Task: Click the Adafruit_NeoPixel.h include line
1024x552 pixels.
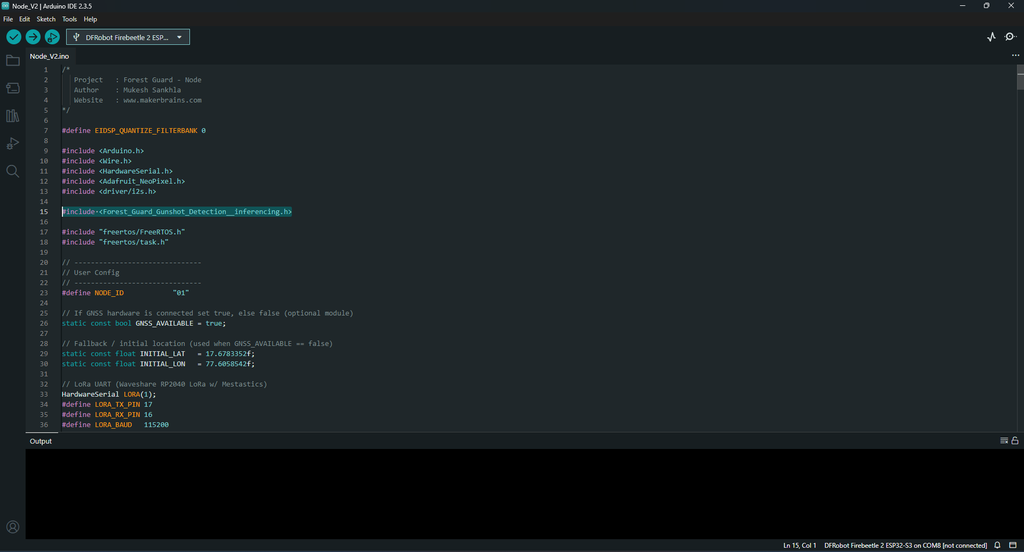Action: coord(123,181)
